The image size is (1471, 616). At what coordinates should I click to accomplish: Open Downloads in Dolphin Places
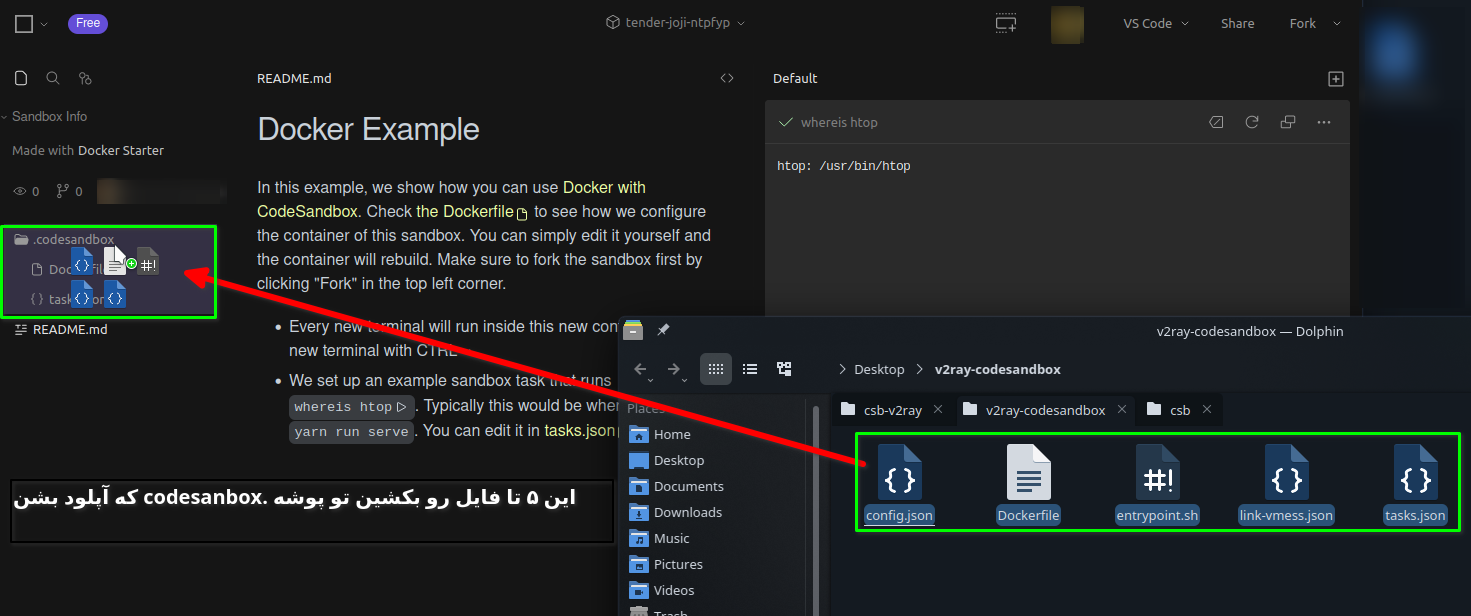pyautogui.click(x=676, y=513)
